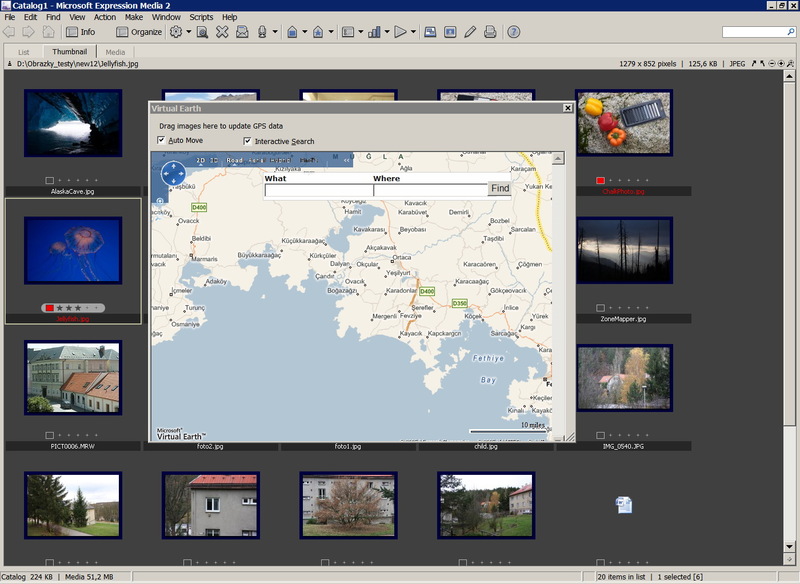Screen dimensions: 800x584
Task: Open the Action menu
Action: (105, 17)
